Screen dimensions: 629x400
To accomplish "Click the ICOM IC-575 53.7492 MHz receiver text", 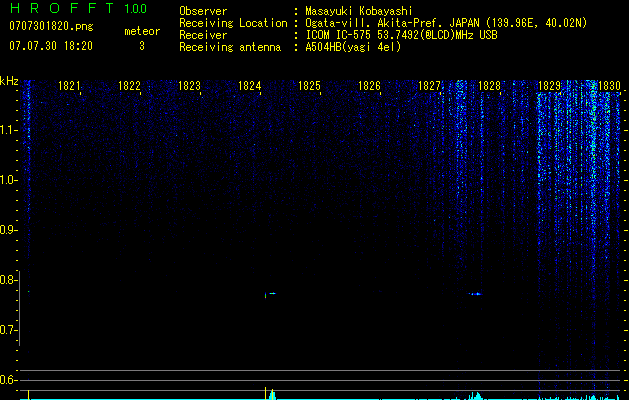I will 401,35.
